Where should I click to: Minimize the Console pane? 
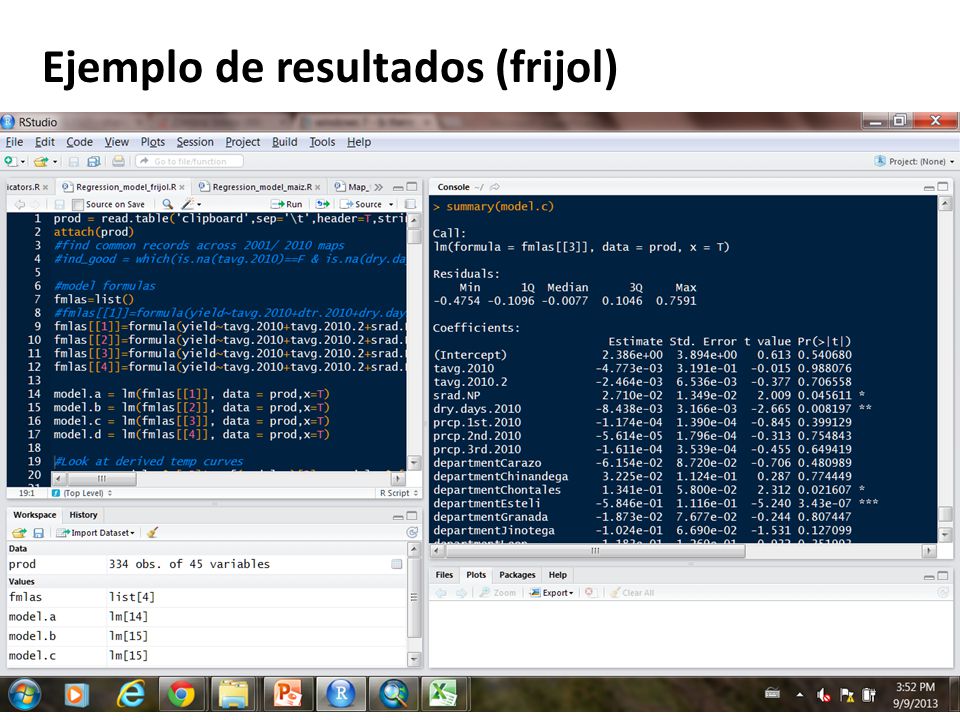point(929,187)
